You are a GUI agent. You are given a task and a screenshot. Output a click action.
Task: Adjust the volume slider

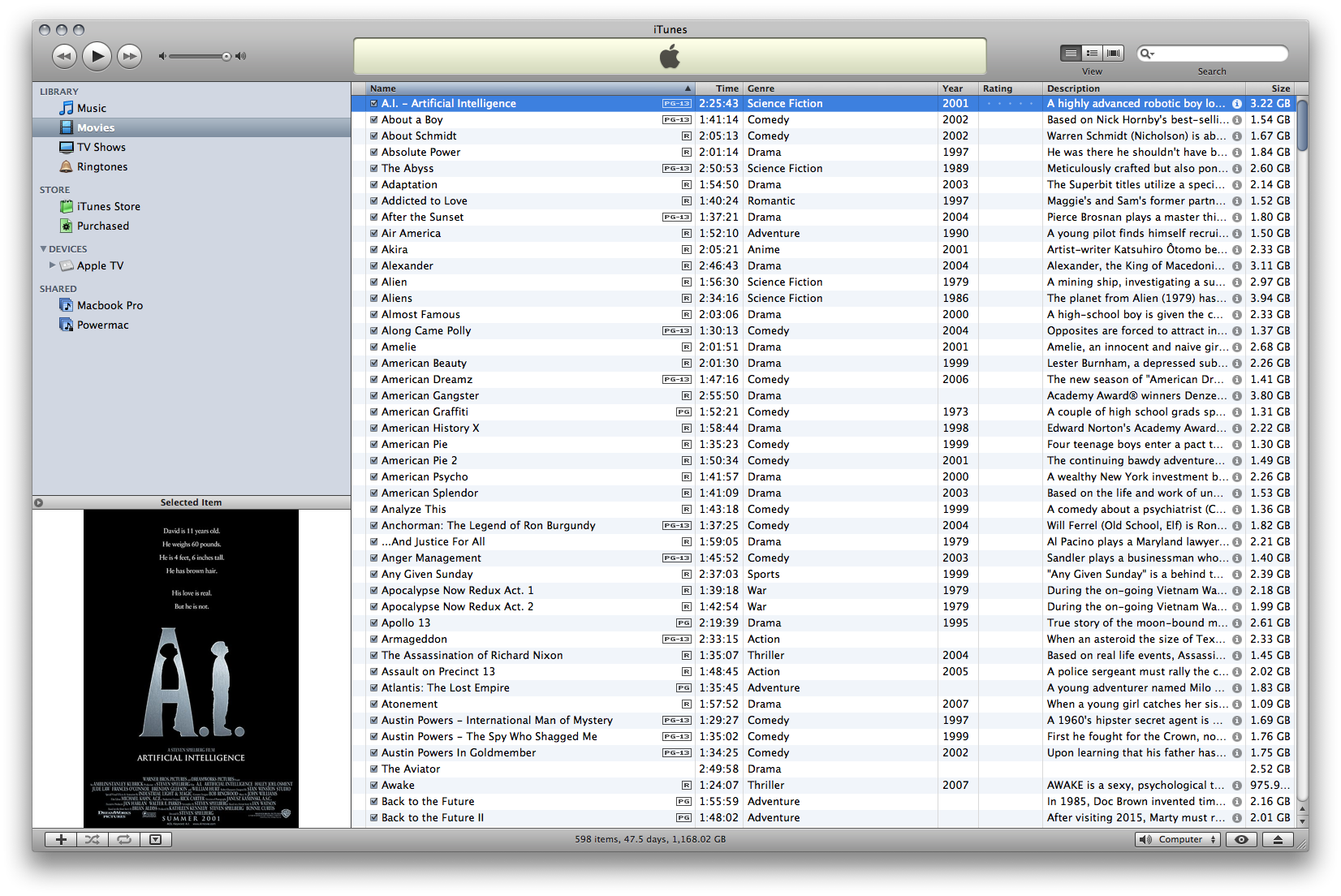coord(226,56)
